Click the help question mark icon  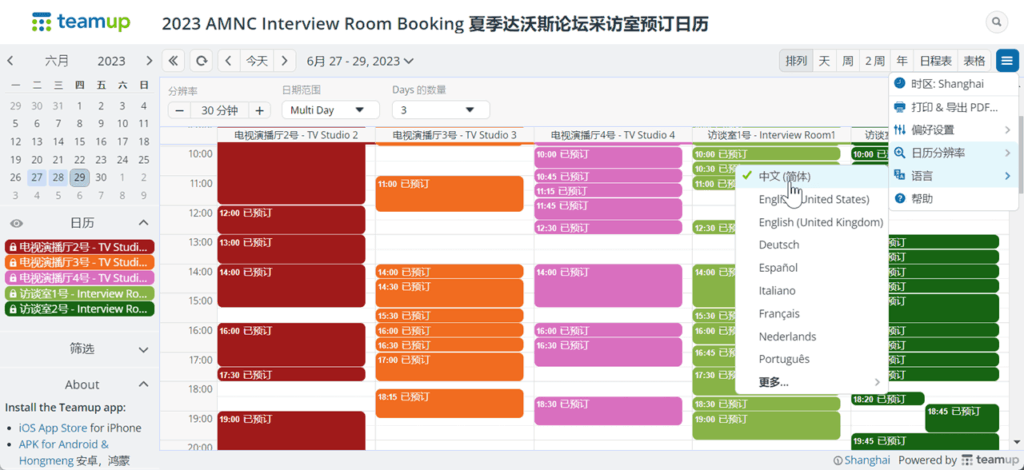click(899, 198)
